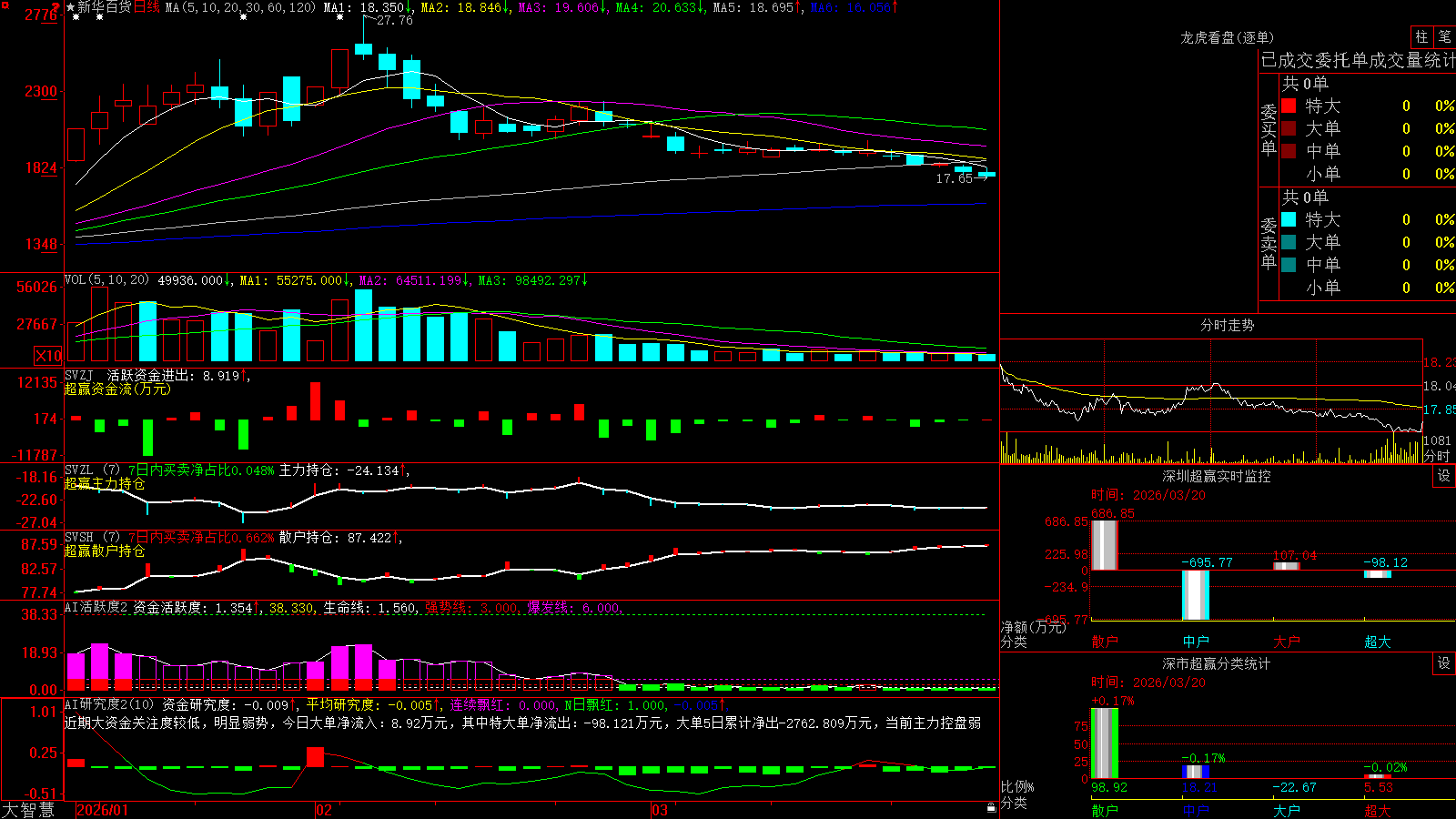
Task: Click the 超赢资金流(万元) label
Action: pos(117,389)
